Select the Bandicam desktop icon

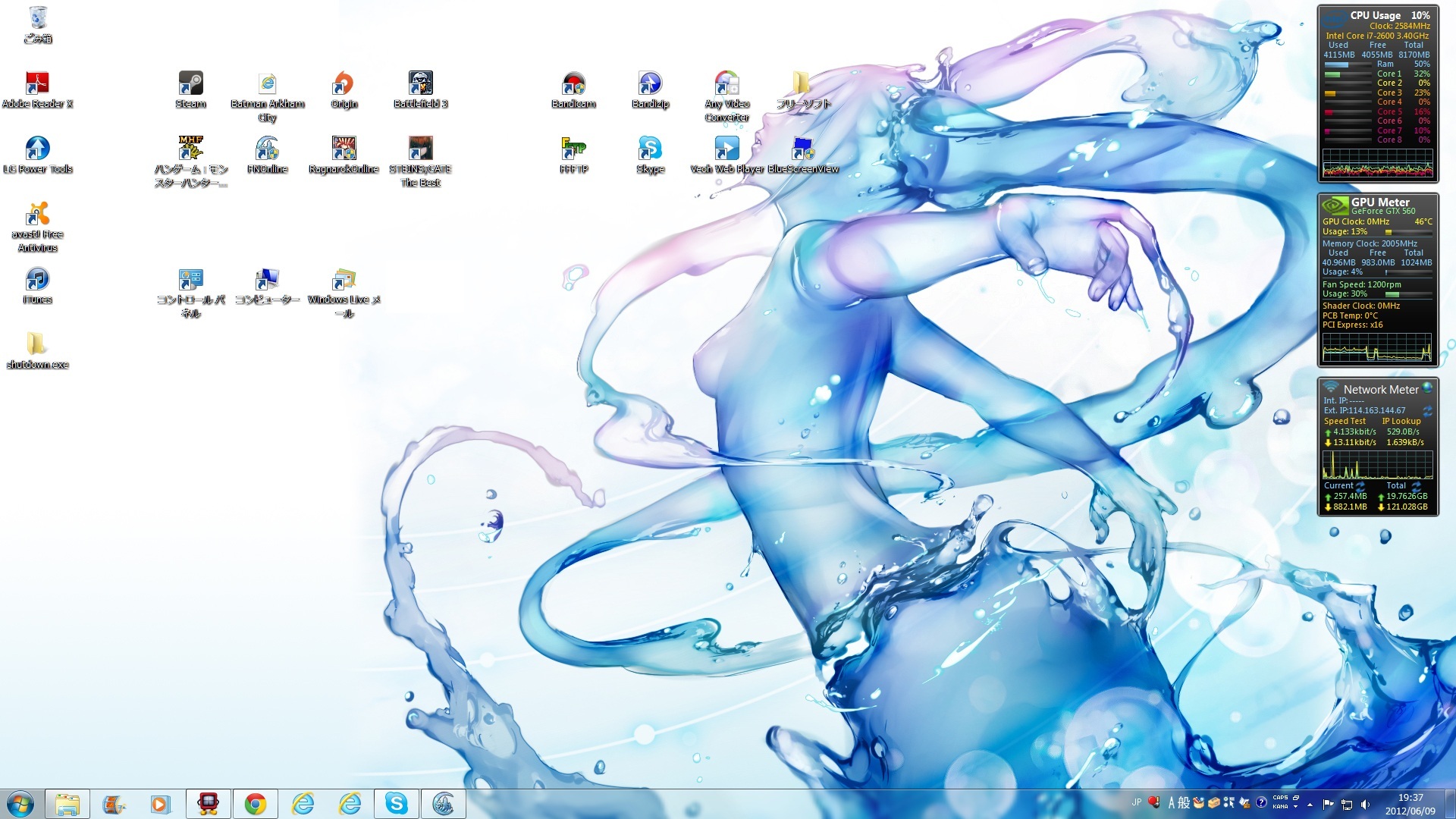tap(573, 83)
